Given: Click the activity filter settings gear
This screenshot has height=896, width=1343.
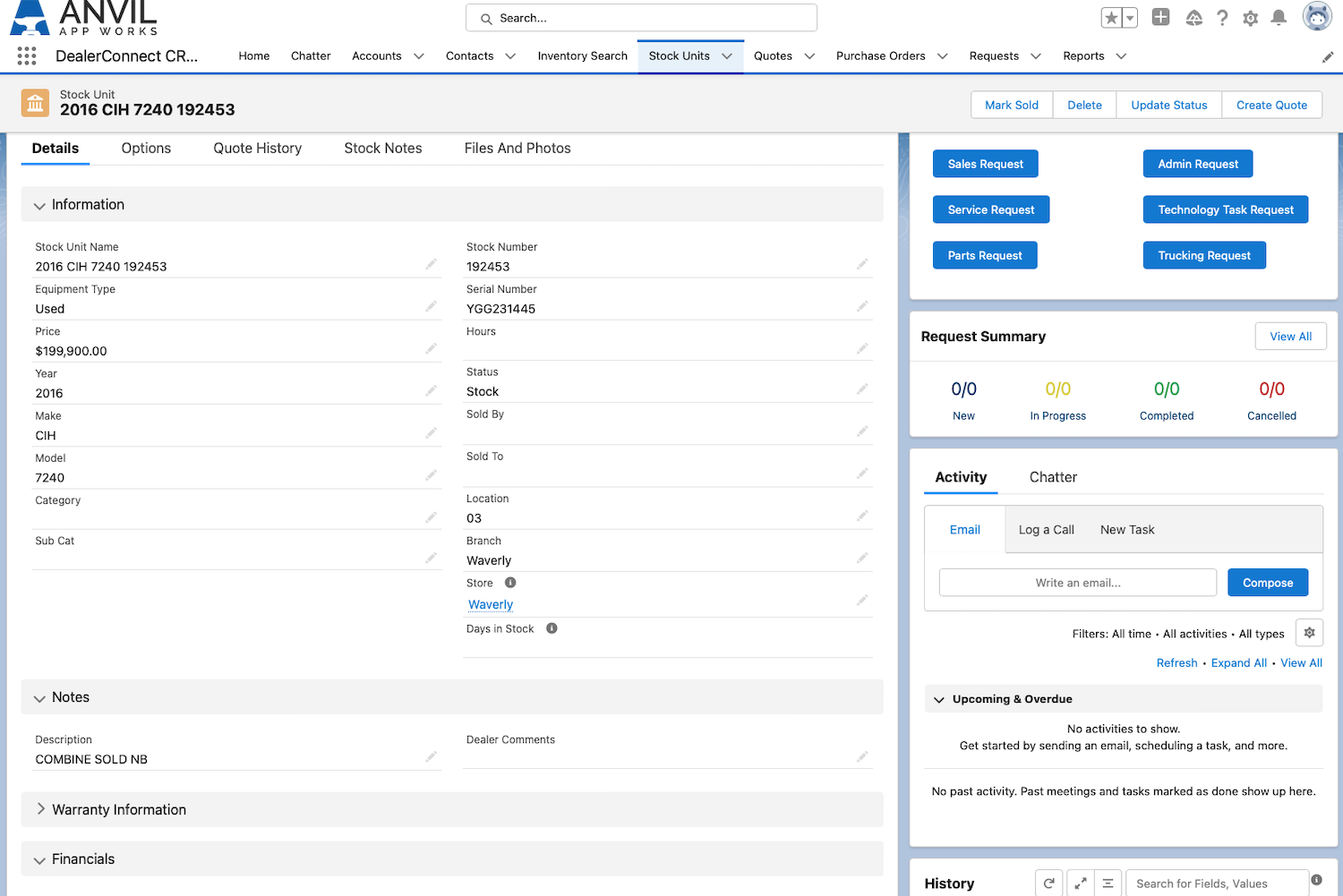Looking at the screenshot, I should coord(1309,633).
